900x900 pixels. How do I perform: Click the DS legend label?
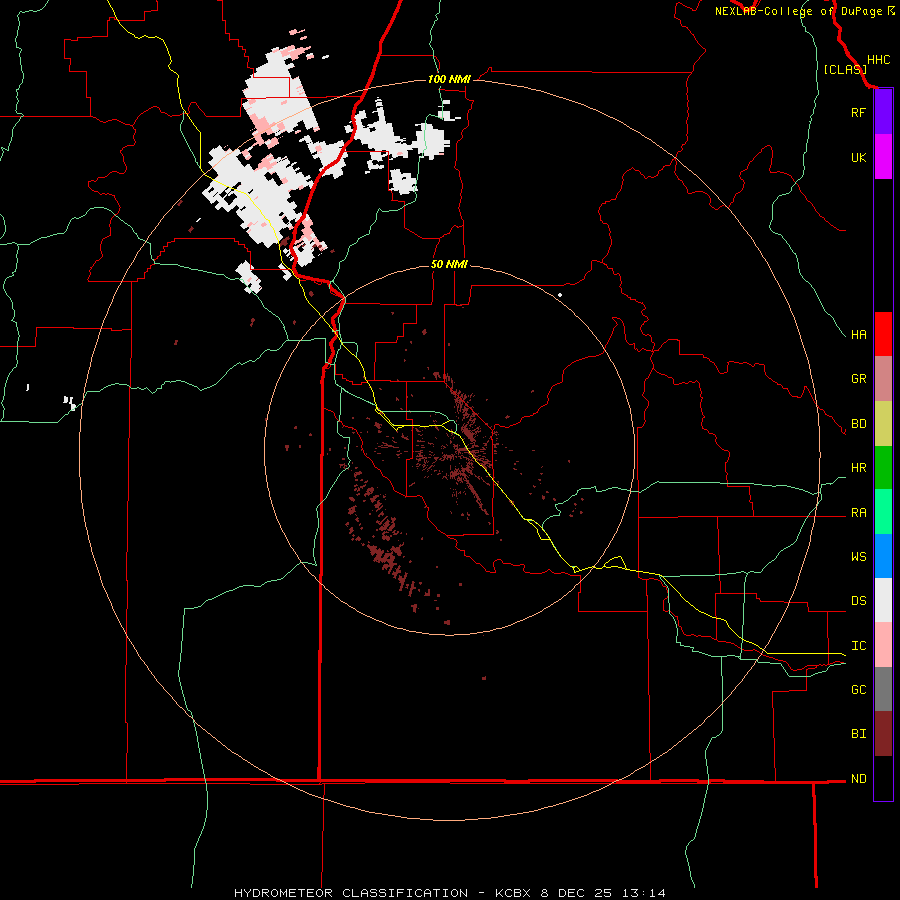[858, 601]
